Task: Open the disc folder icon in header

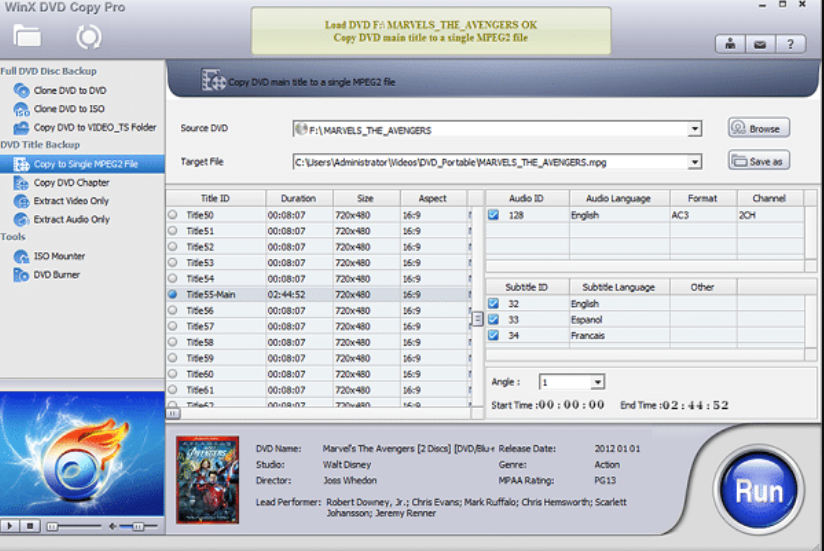Action: click(x=27, y=36)
